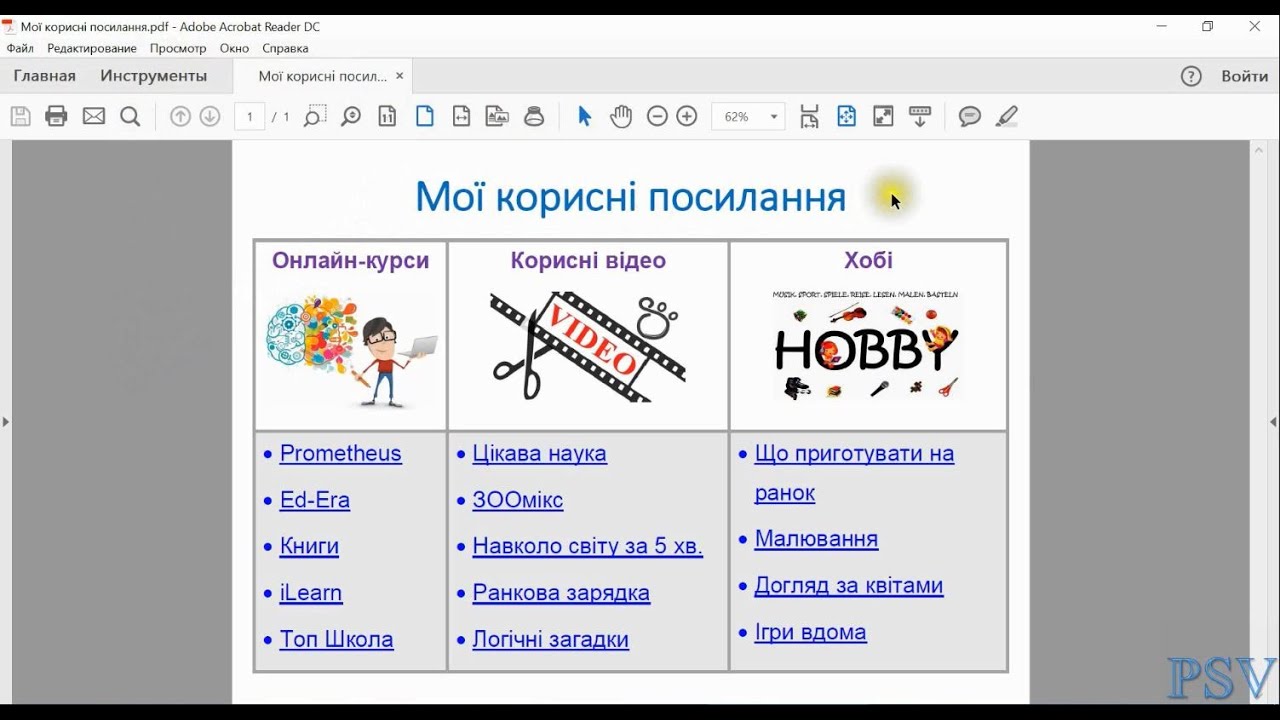Select the marquee zoom tool

click(314, 117)
